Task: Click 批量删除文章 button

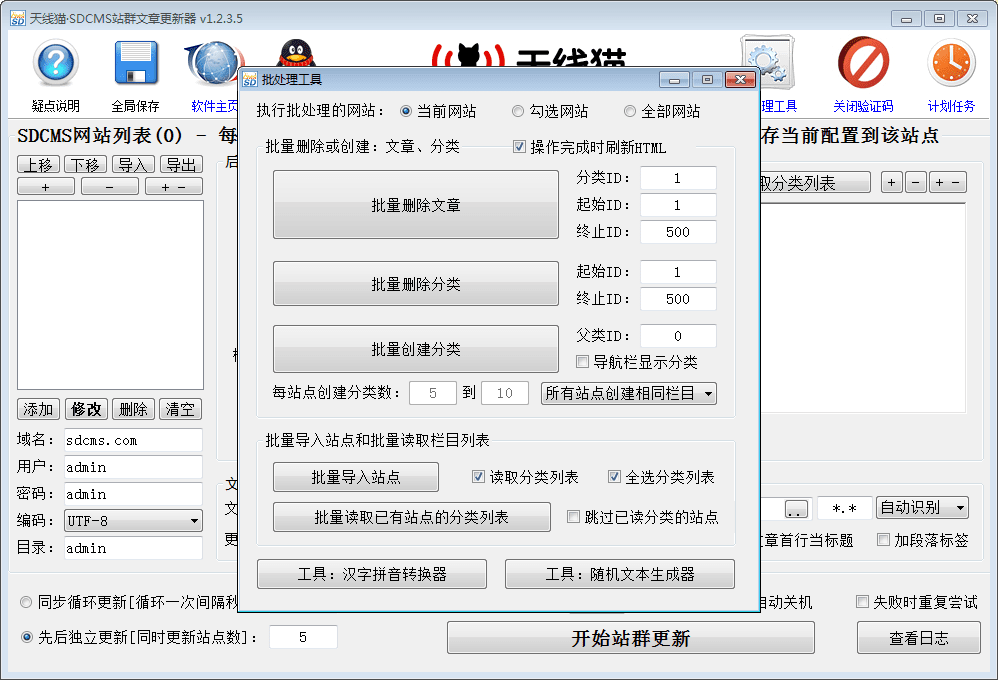Action: (x=416, y=204)
